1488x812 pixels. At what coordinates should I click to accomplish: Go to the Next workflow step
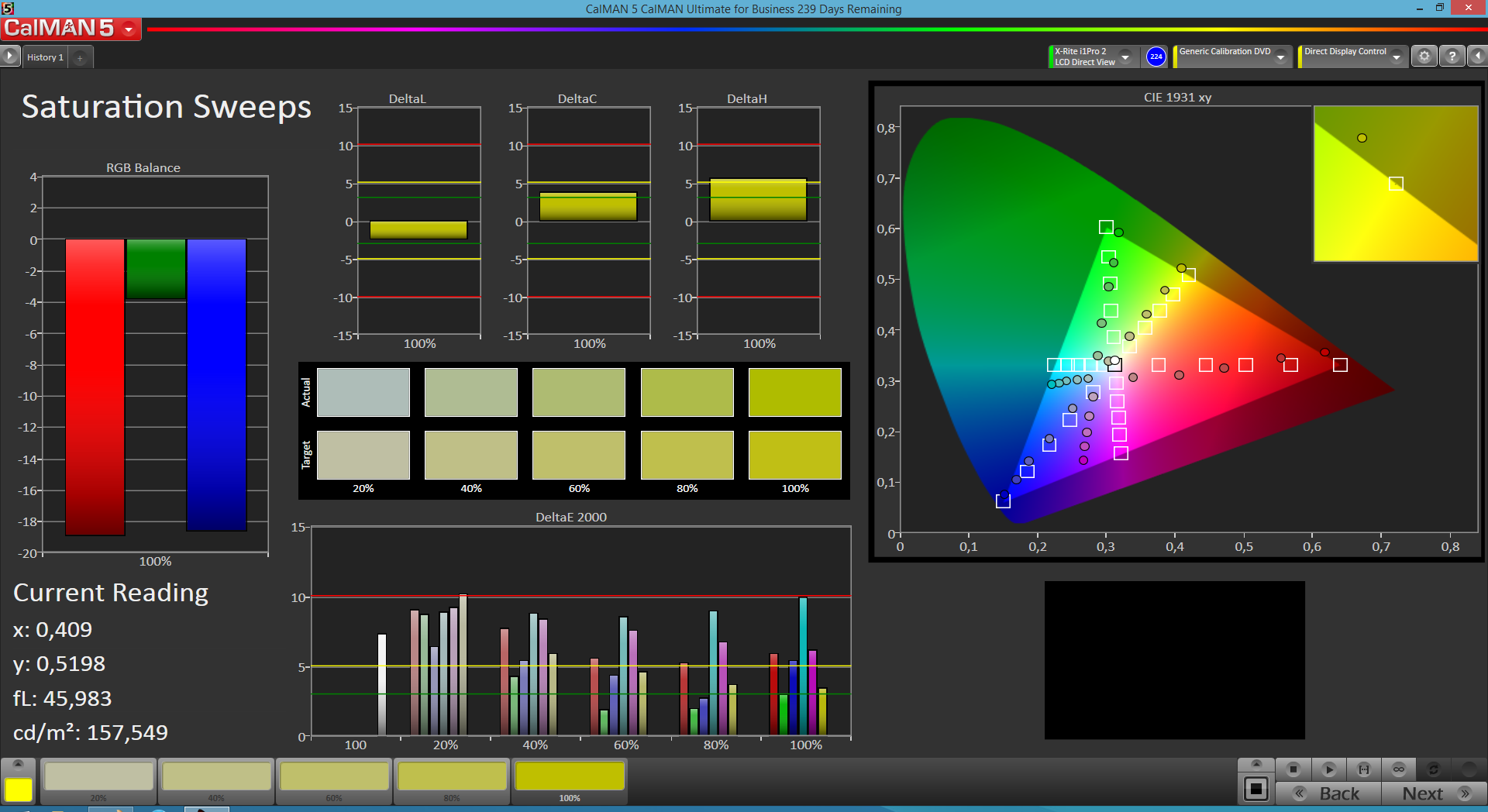[x=1435, y=793]
